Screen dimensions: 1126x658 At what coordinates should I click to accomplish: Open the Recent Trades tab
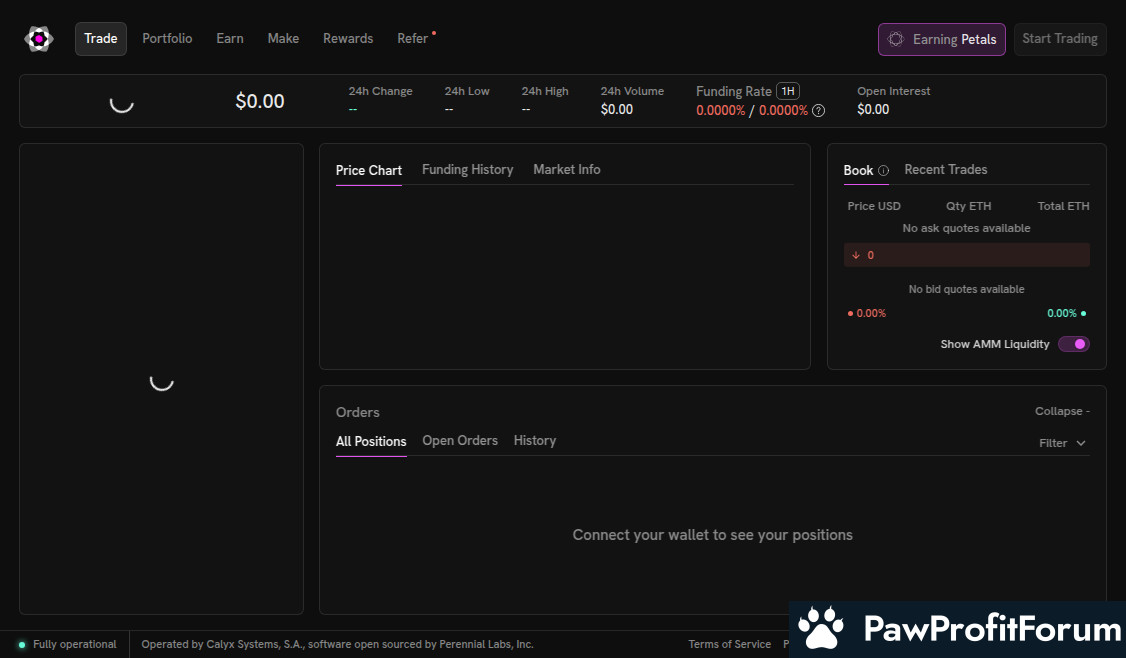pyautogui.click(x=945, y=170)
